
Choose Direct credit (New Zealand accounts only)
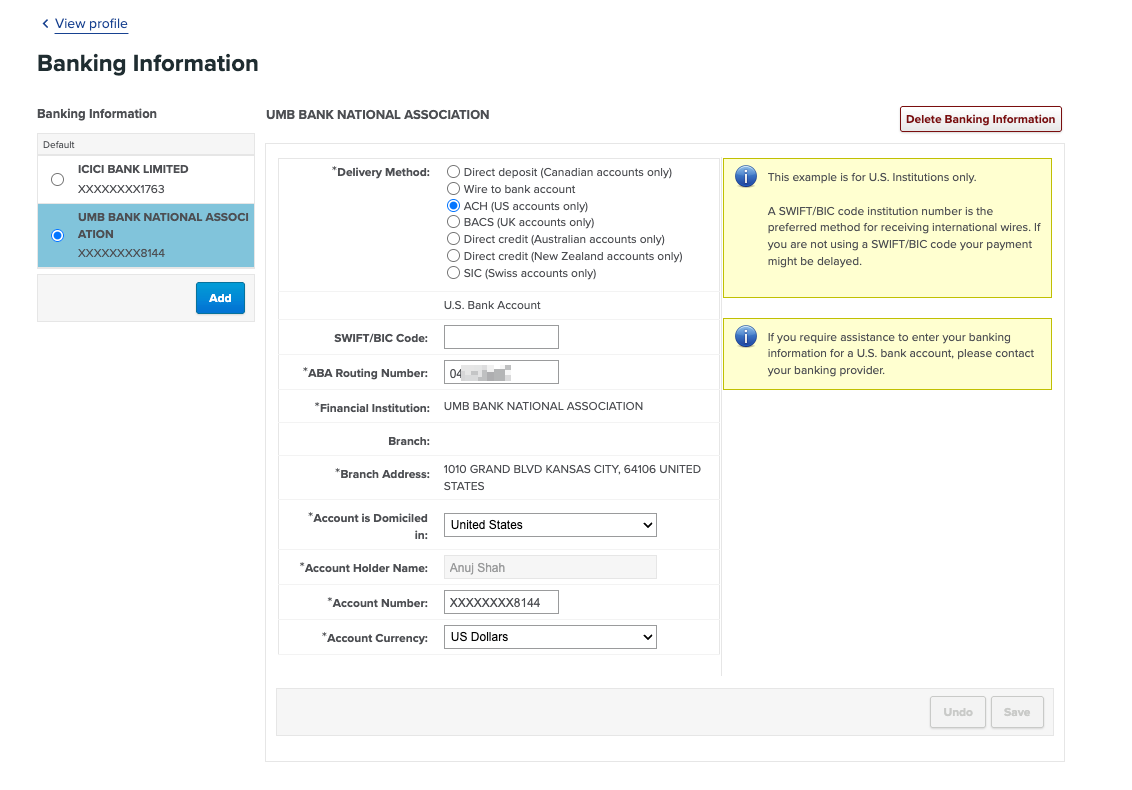point(453,256)
